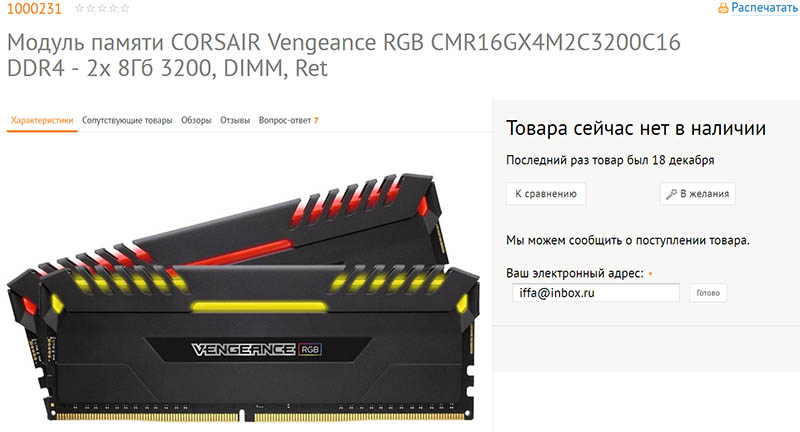
Task: Rate with the fifth star
Action: (124, 9)
